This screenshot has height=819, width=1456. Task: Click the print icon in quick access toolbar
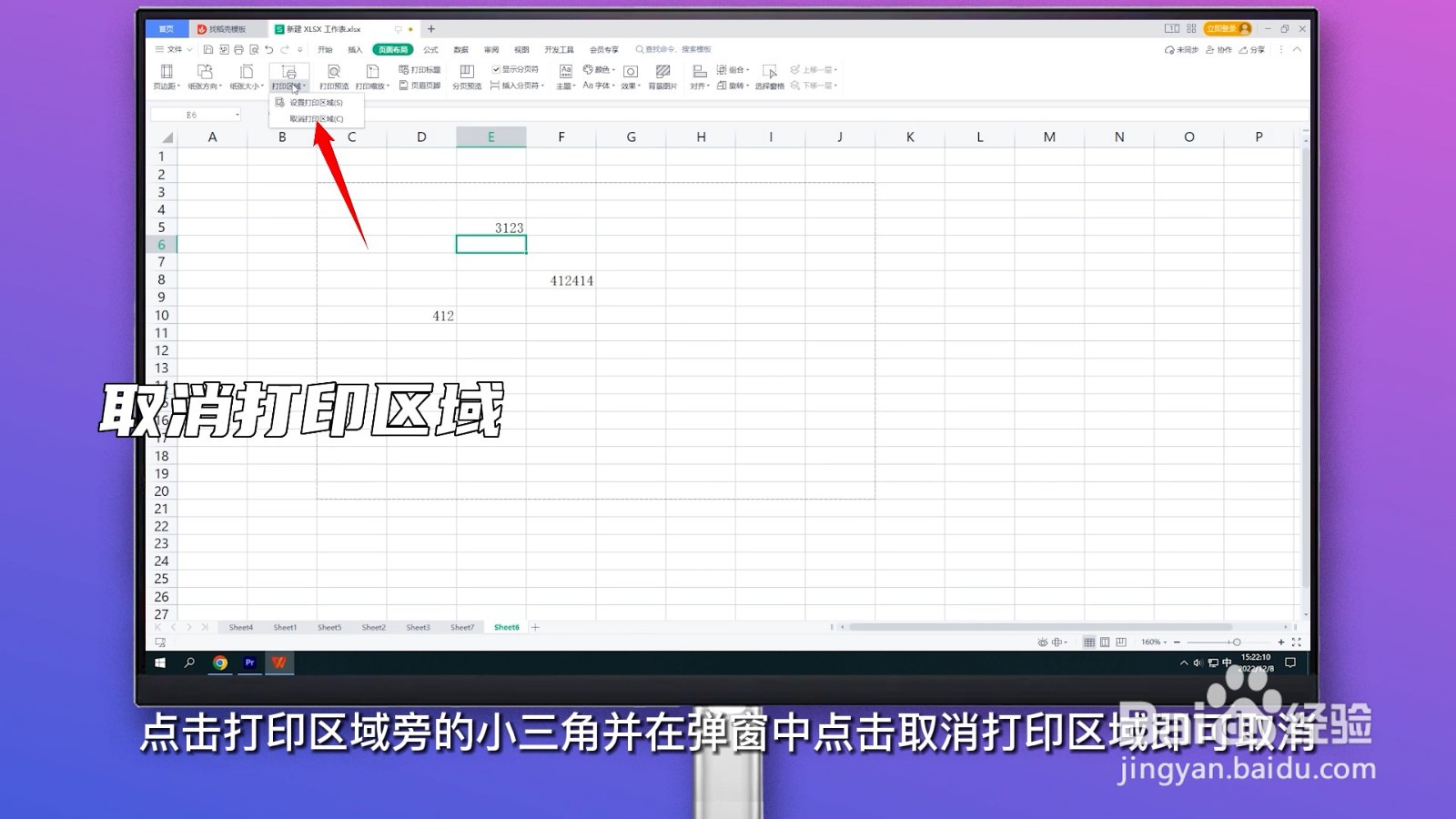(x=238, y=49)
